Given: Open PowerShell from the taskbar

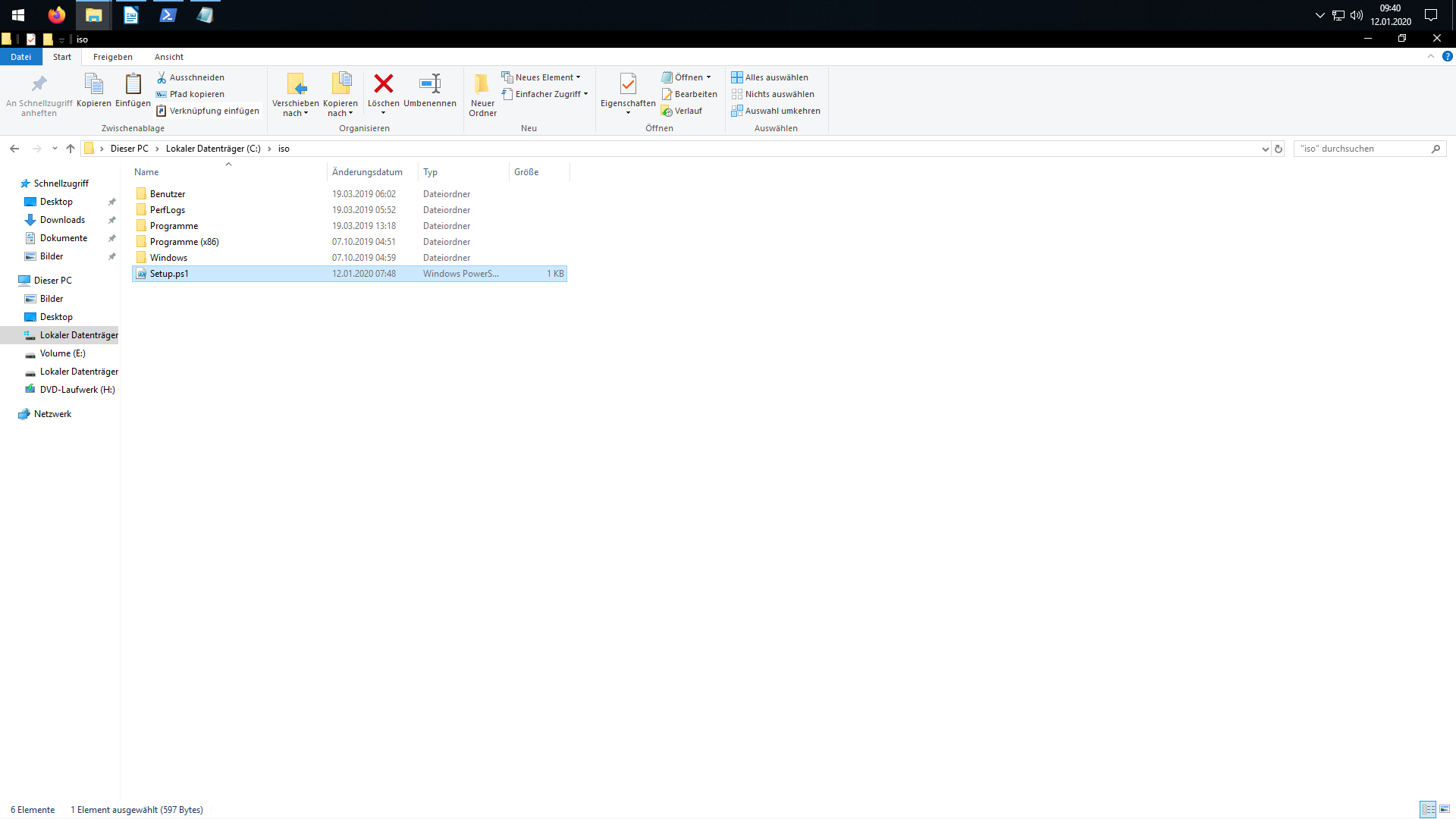Looking at the screenshot, I should (168, 15).
